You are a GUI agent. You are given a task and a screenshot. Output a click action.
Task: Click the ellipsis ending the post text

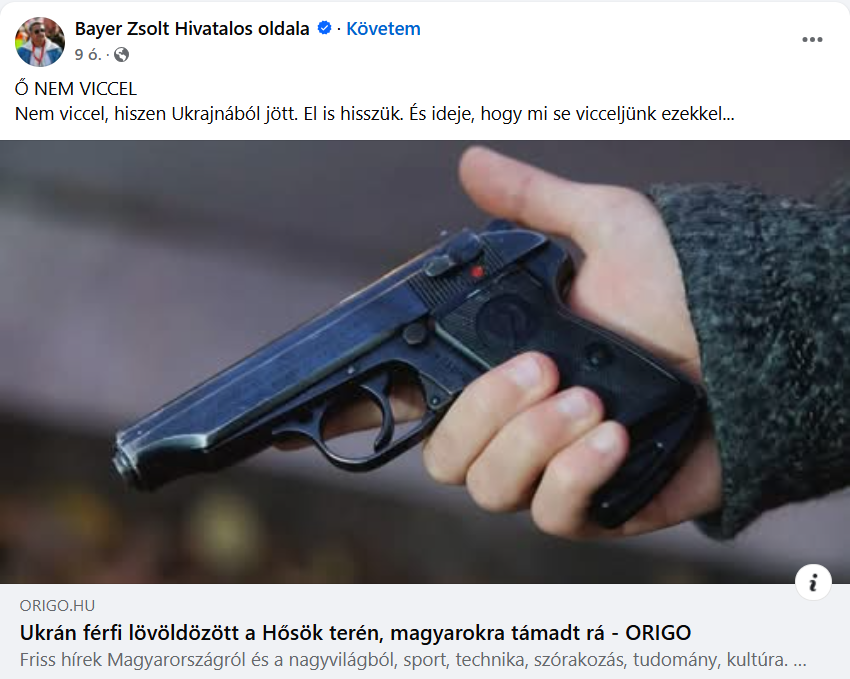pyautogui.click(x=729, y=114)
